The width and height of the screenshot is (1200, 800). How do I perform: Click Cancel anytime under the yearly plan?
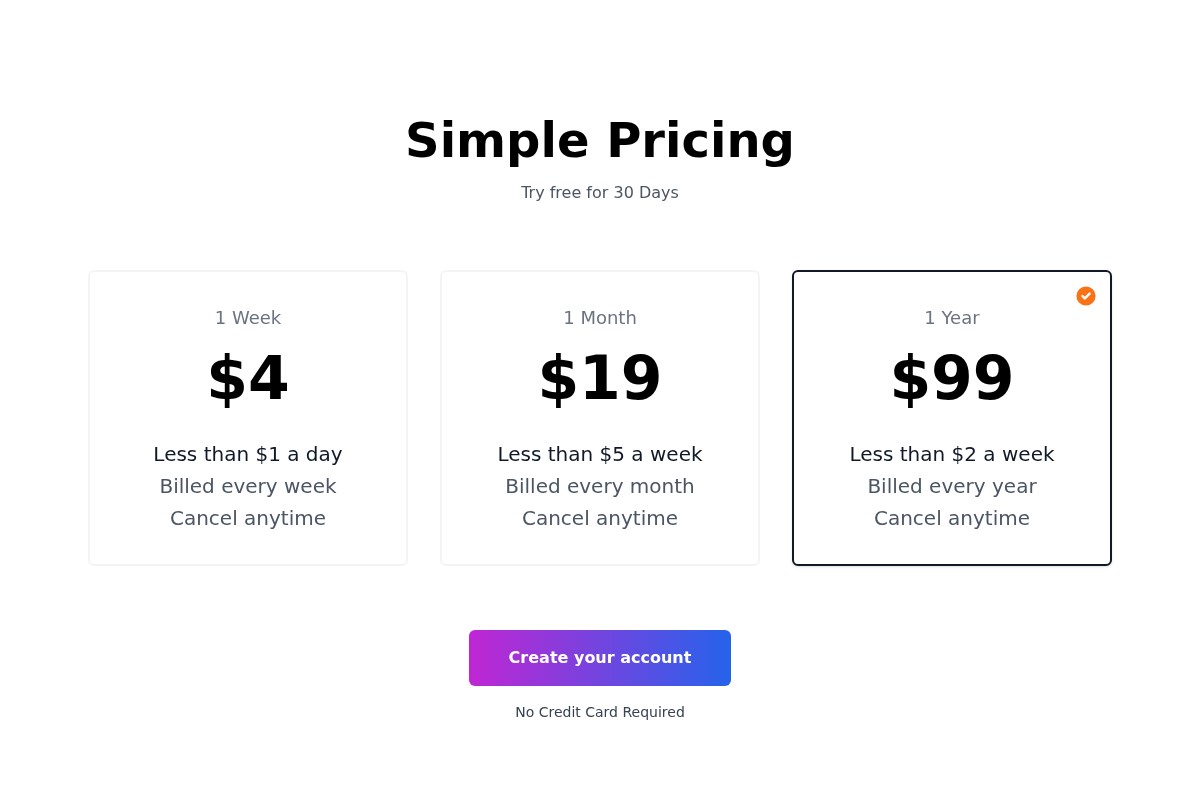point(952,518)
